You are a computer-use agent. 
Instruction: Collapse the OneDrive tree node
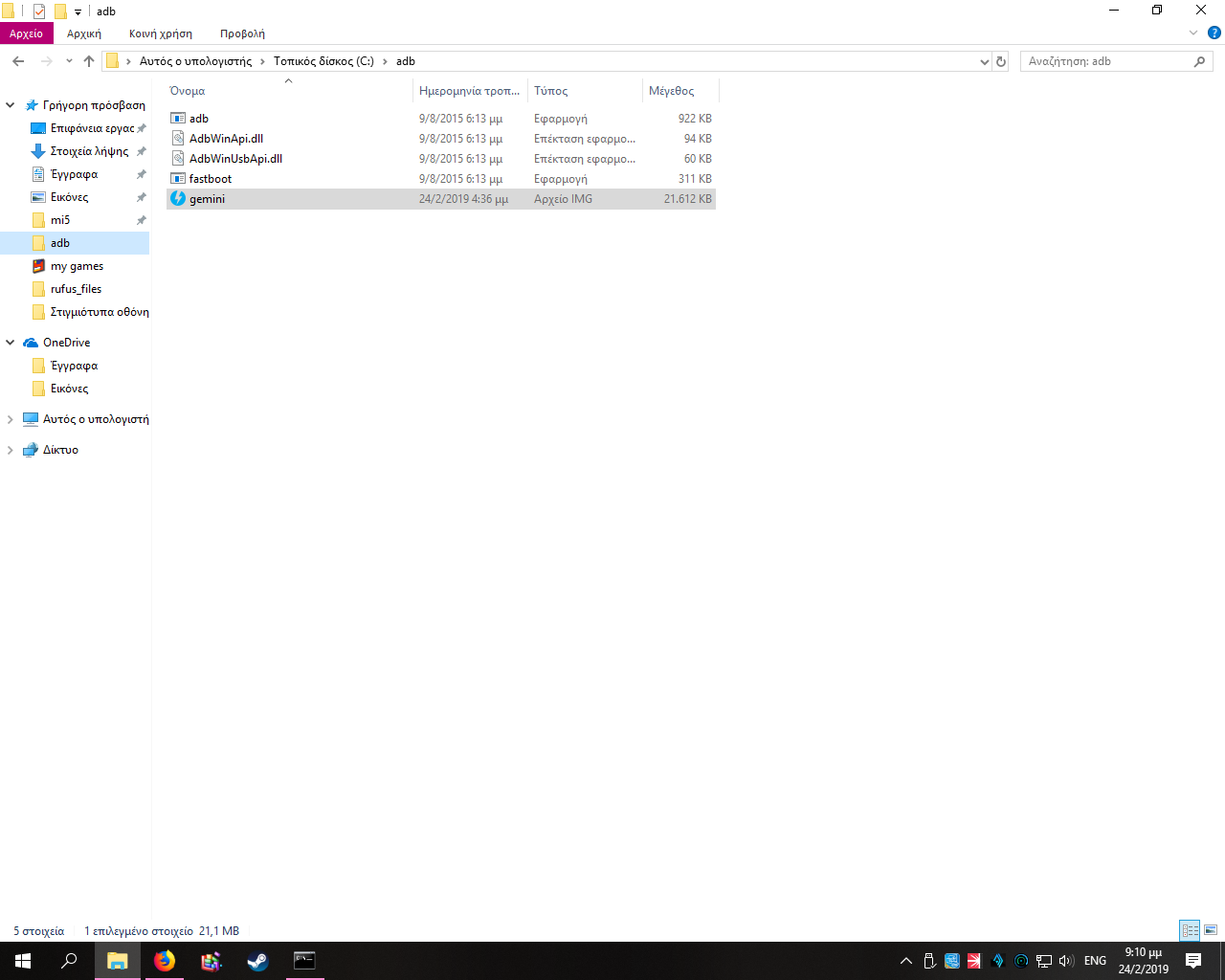[x=11, y=343]
